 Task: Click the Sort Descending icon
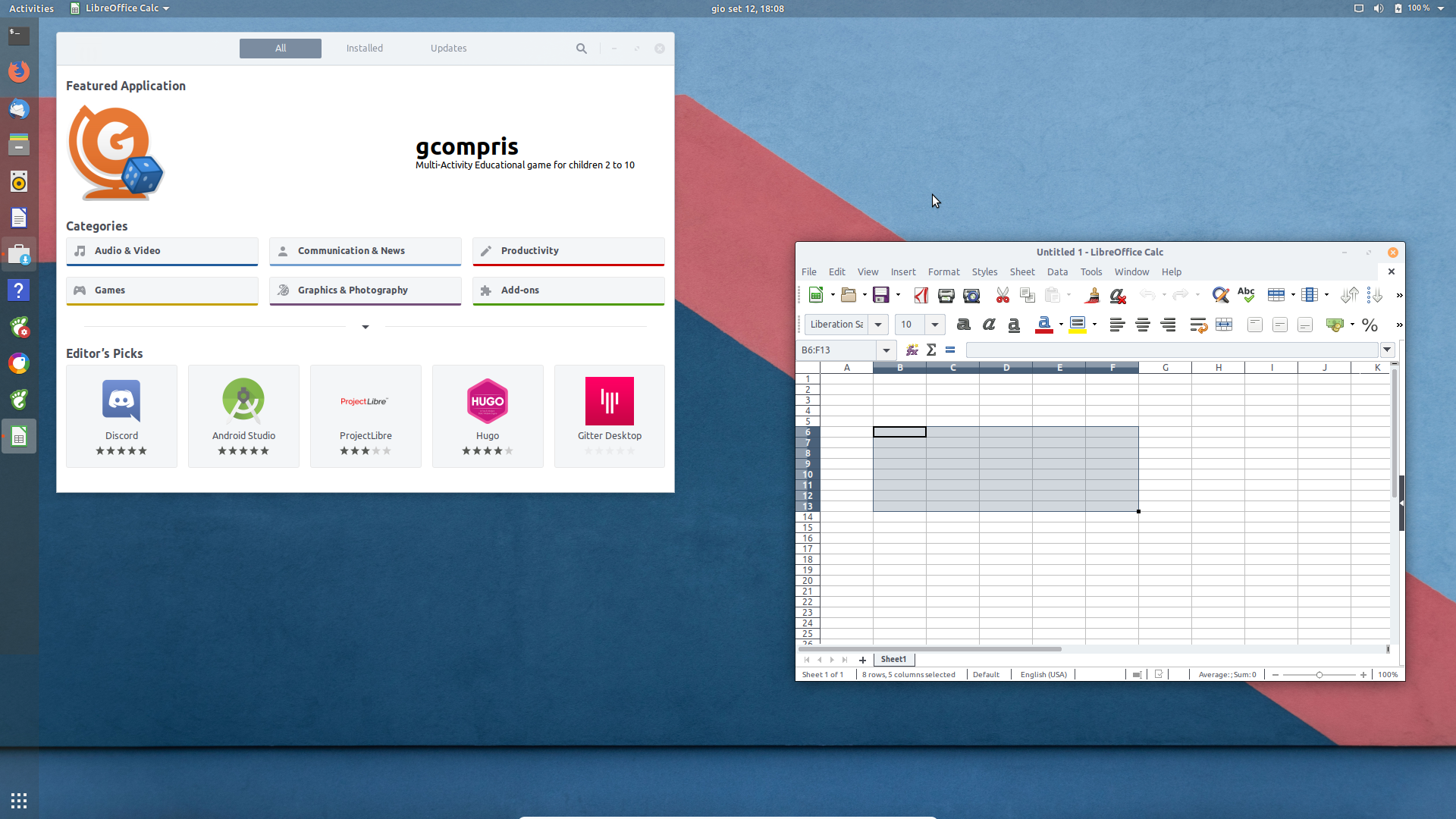coord(1374,295)
